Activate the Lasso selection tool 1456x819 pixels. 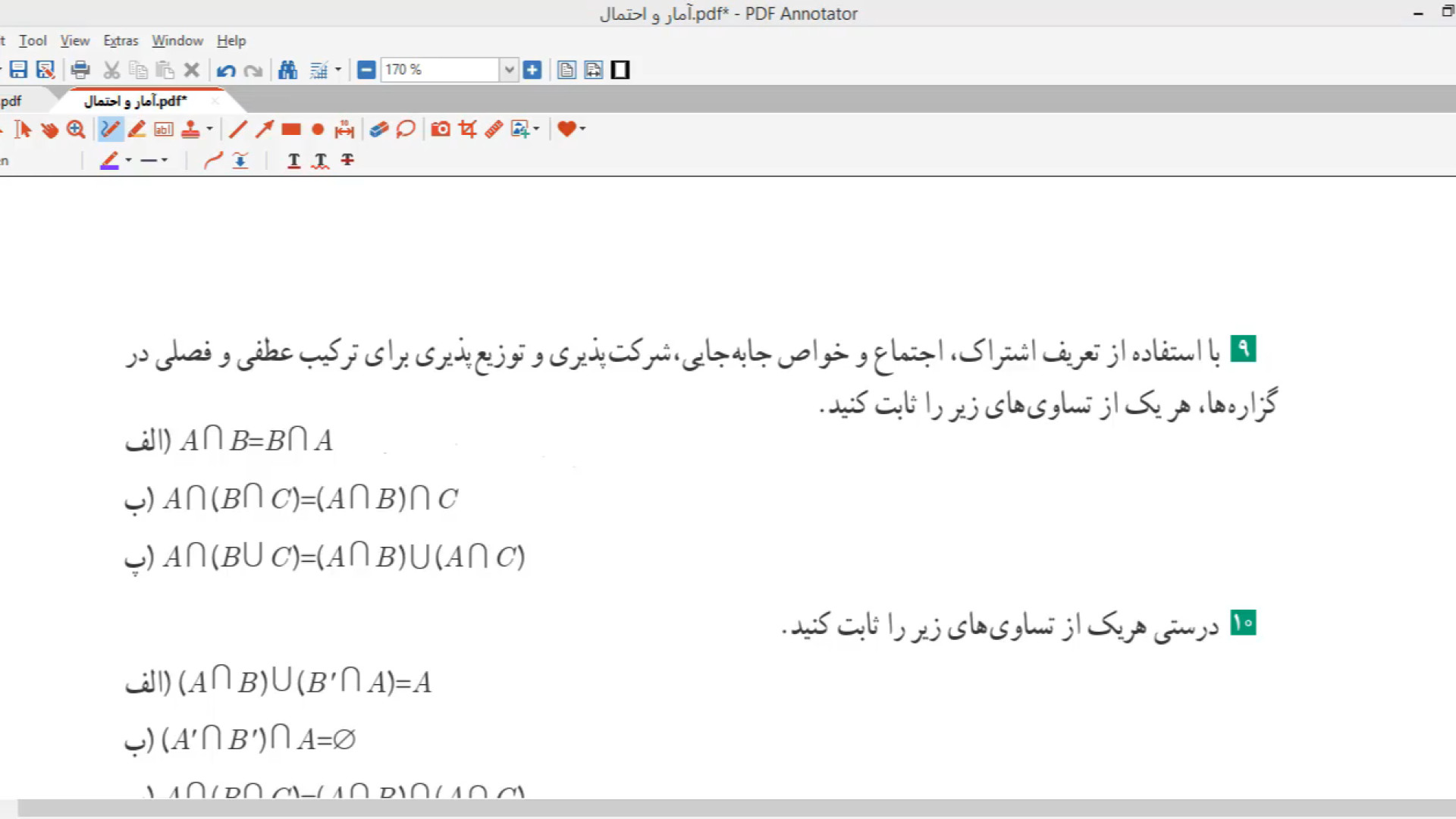pos(406,130)
